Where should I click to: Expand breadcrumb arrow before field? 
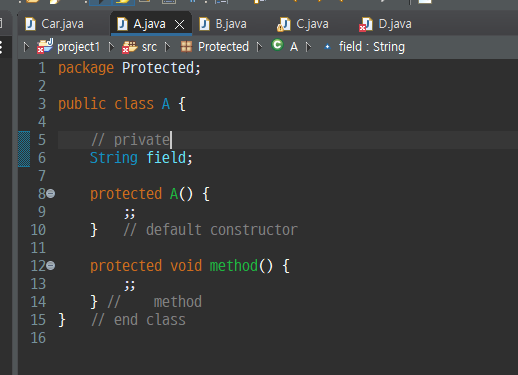[x=309, y=47]
